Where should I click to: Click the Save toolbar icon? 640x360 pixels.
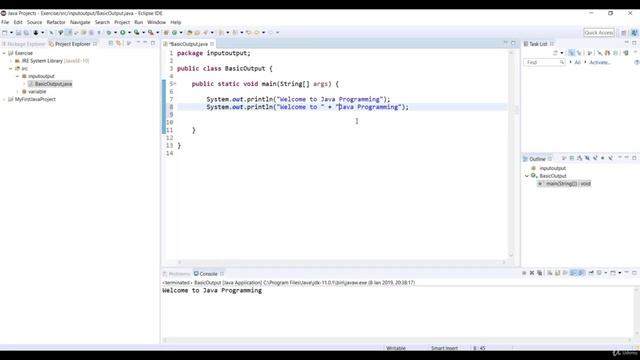click(x=18, y=33)
